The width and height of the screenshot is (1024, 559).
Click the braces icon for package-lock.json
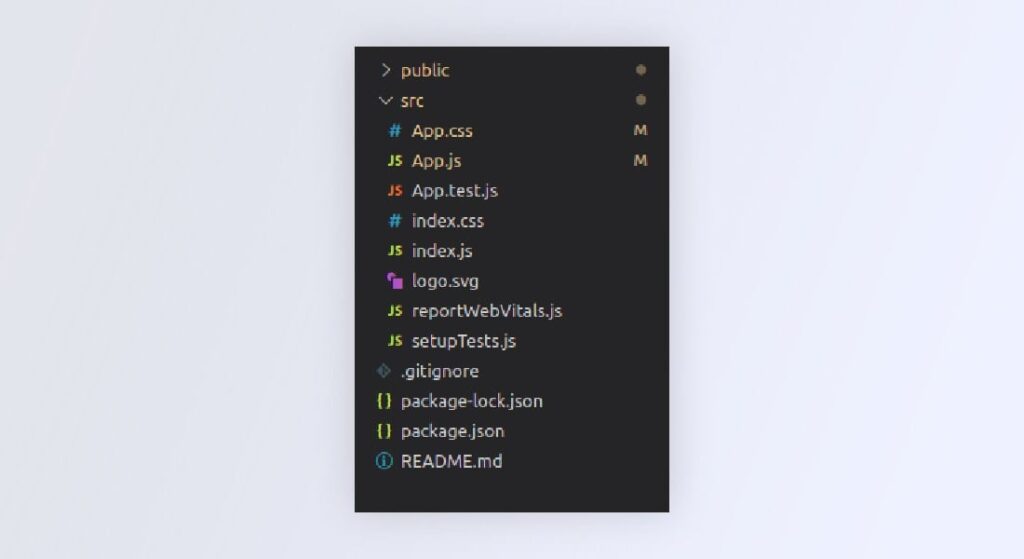[384, 401]
